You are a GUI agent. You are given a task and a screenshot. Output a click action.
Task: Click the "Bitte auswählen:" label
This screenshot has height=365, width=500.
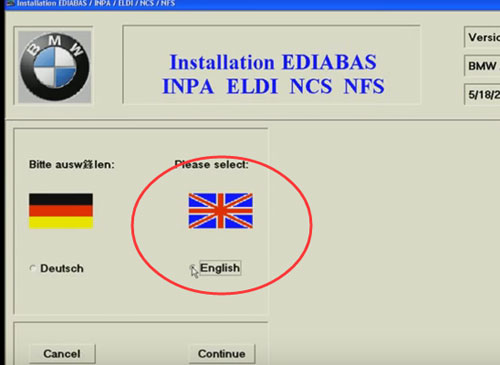point(72,165)
